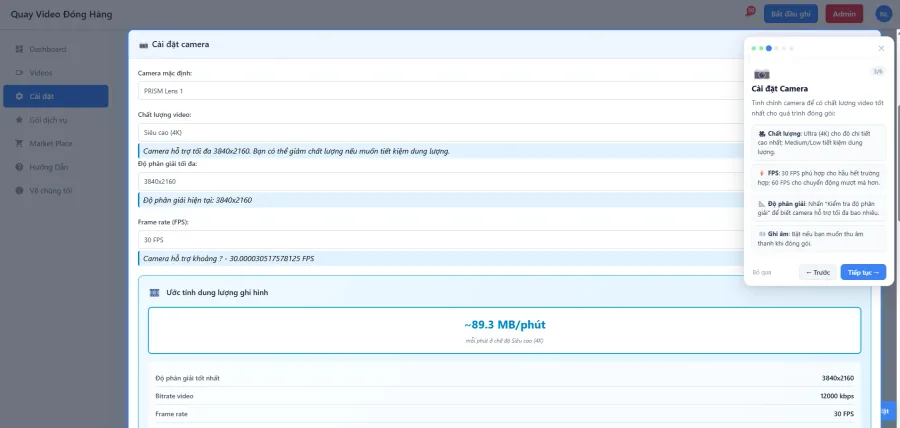
Task: Click the Ghi âm icon in popup
Action: pyautogui.click(x=762, y=234)
